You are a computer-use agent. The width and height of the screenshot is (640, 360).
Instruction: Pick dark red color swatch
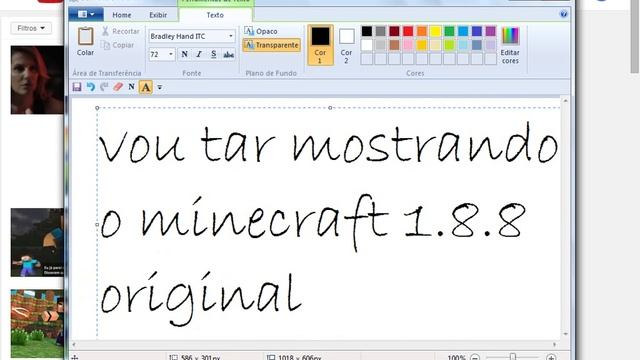(x=394, y=31)
